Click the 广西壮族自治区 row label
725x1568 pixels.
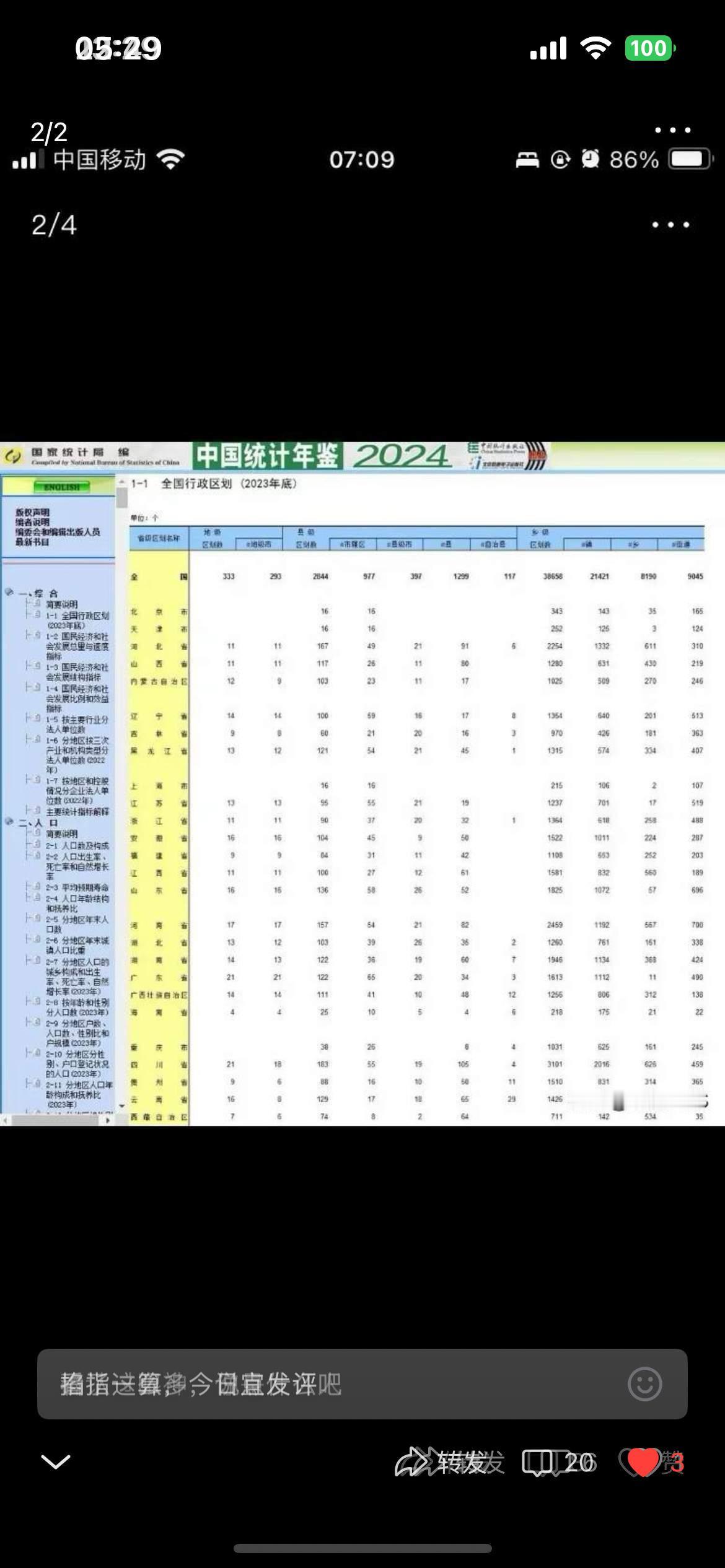tap(159, 995)
